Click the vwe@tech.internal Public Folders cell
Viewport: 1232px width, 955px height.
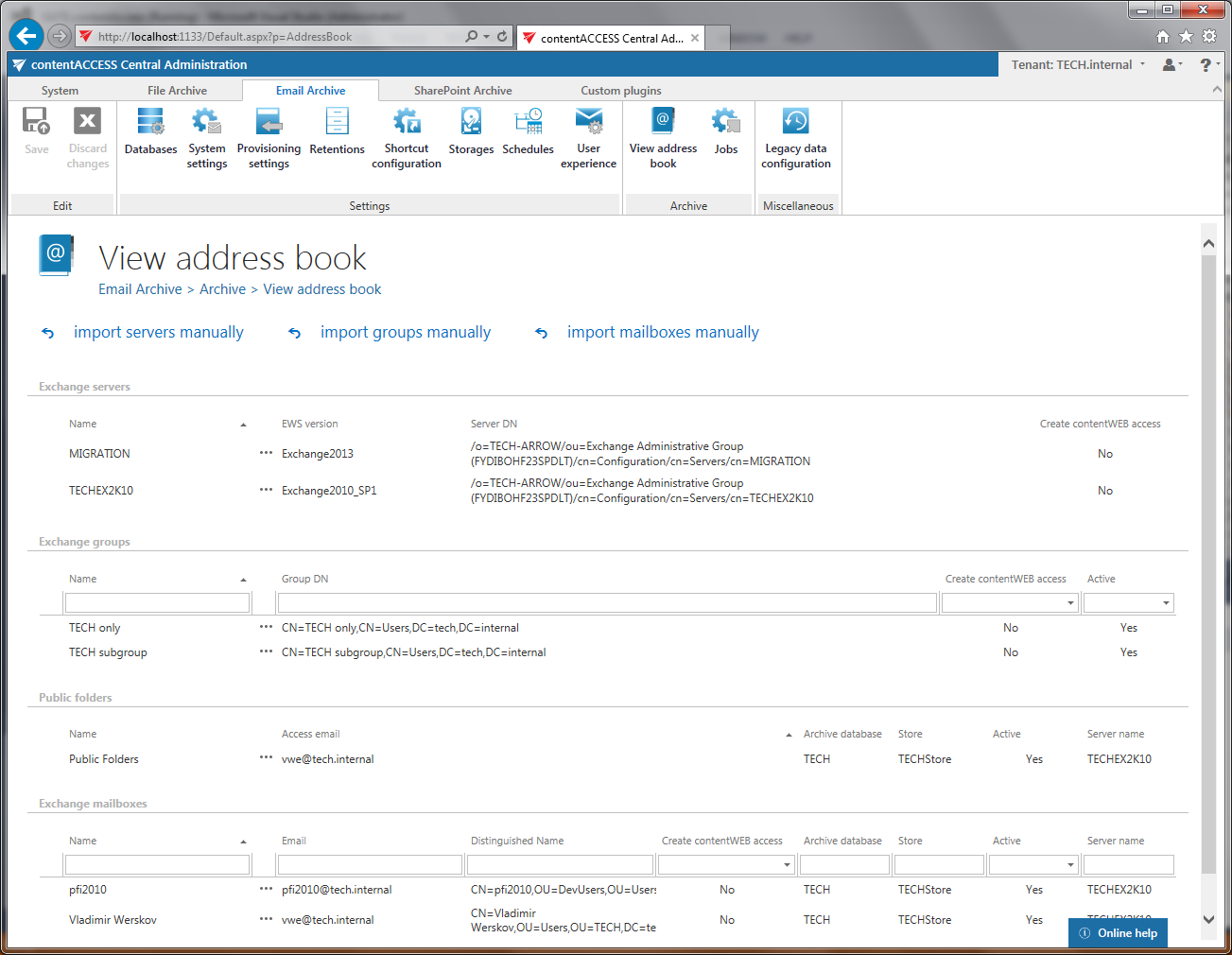pos(327,759)
